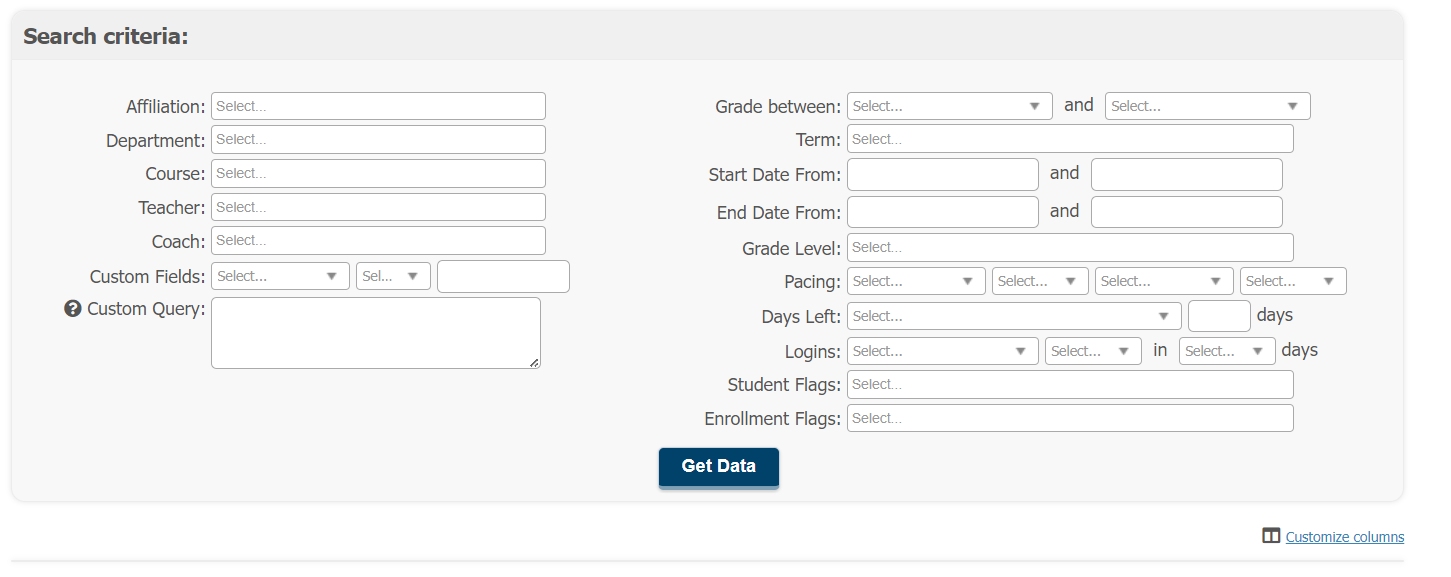Expand the first Pacing dropdown
The width and height of the screenshot is (1451, 577).
(916, 281)
